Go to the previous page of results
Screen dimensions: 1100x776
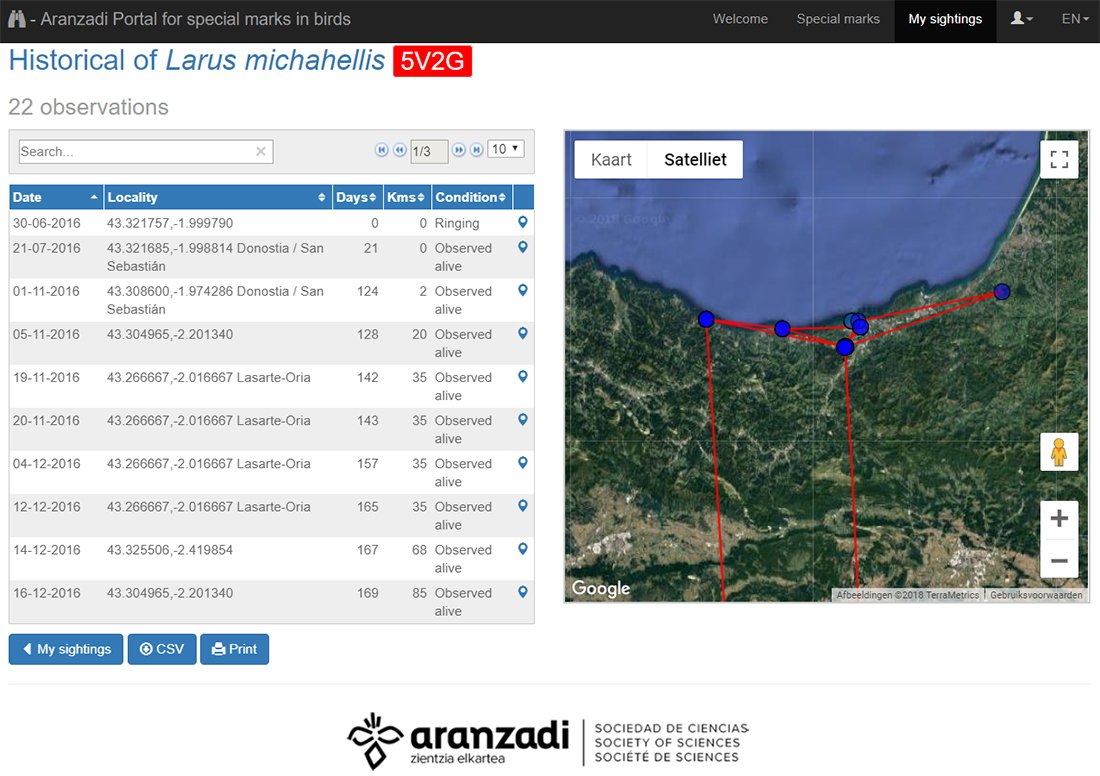[x=399, y=150]
